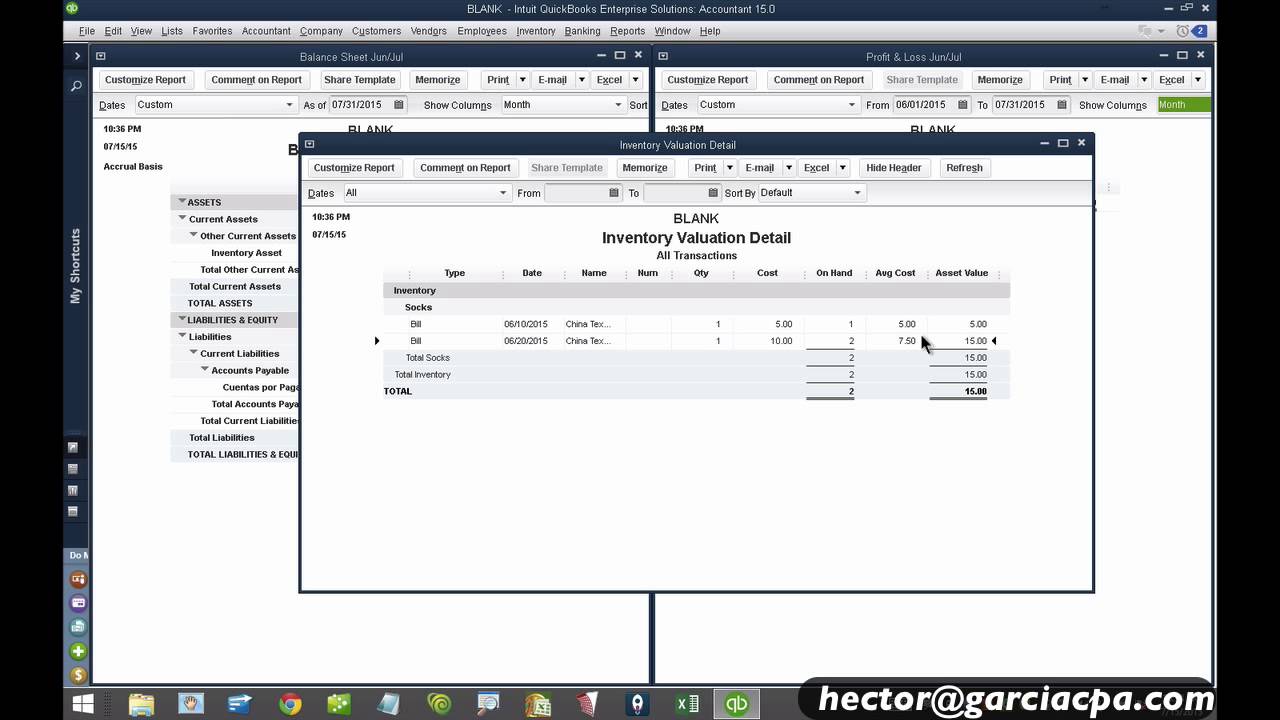Open Balance Sheet Show Columns Month dropdown
The height and width of the screenshot is (720, 1280).
click(563, 105)
